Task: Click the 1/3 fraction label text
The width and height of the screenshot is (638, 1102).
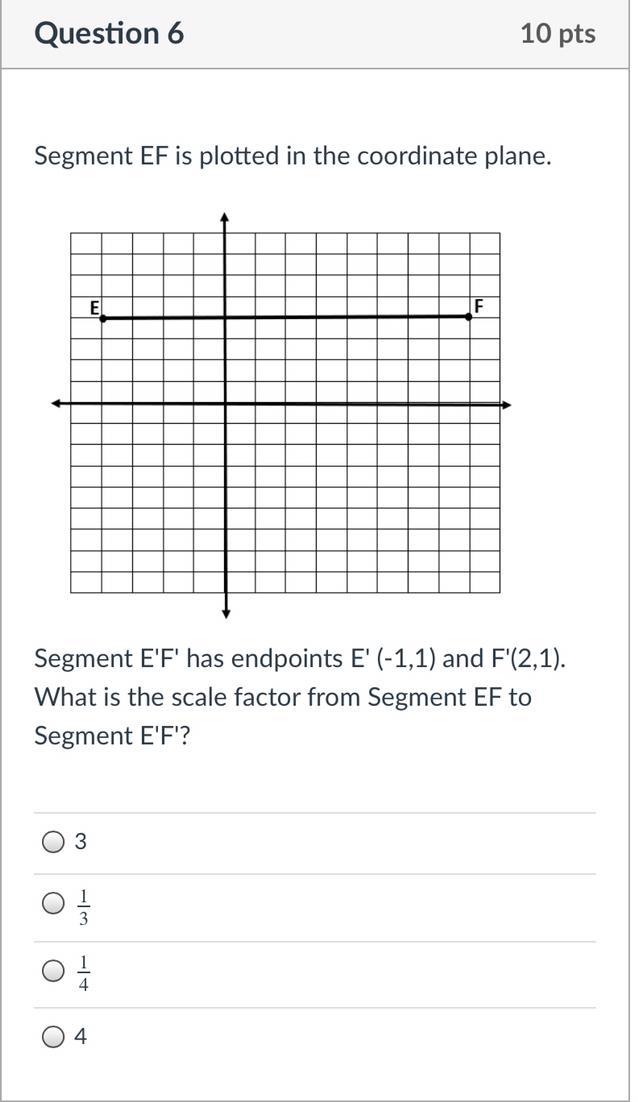Action: click(x=84, y=905)
